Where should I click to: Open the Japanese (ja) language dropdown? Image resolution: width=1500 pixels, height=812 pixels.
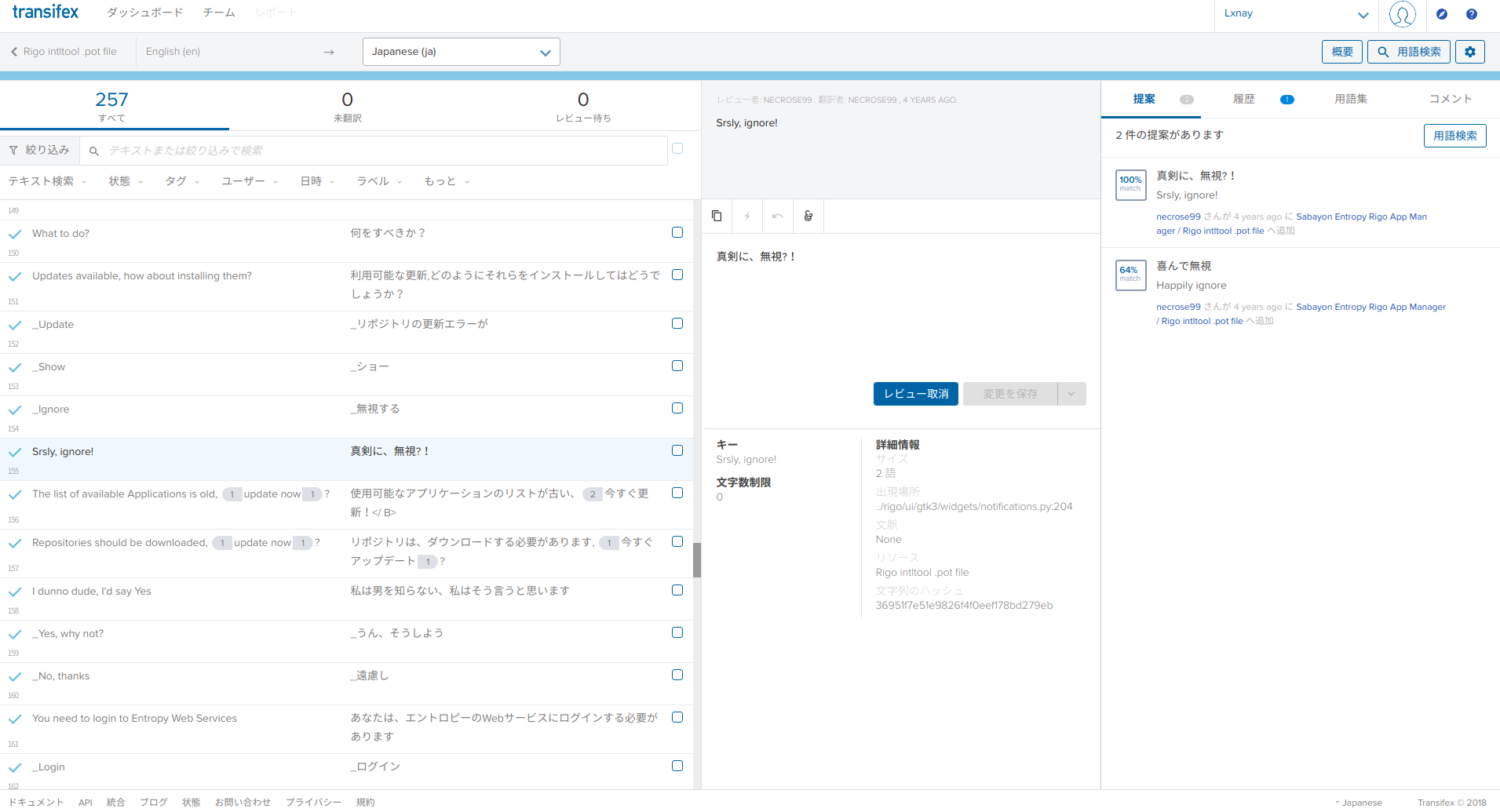point(461,52)
